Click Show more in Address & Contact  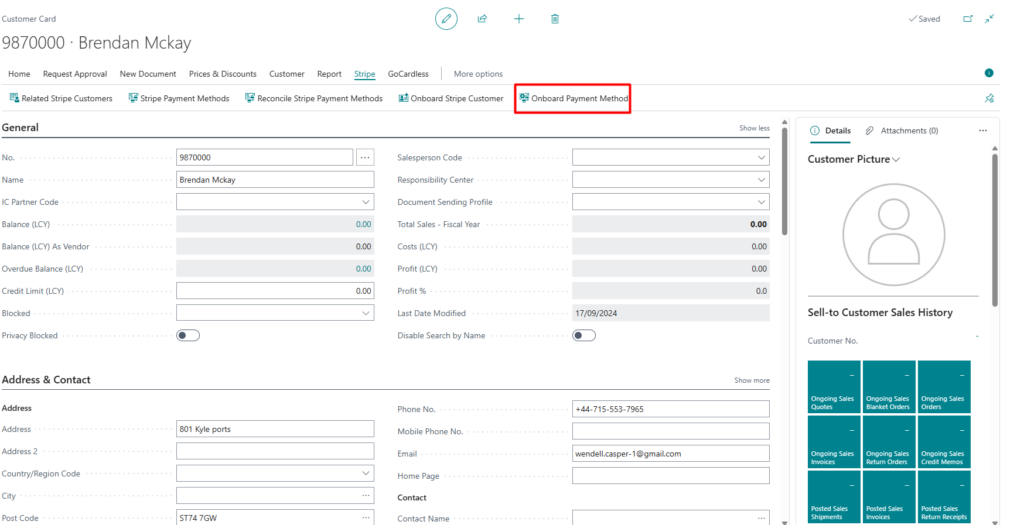pos(752,380)
